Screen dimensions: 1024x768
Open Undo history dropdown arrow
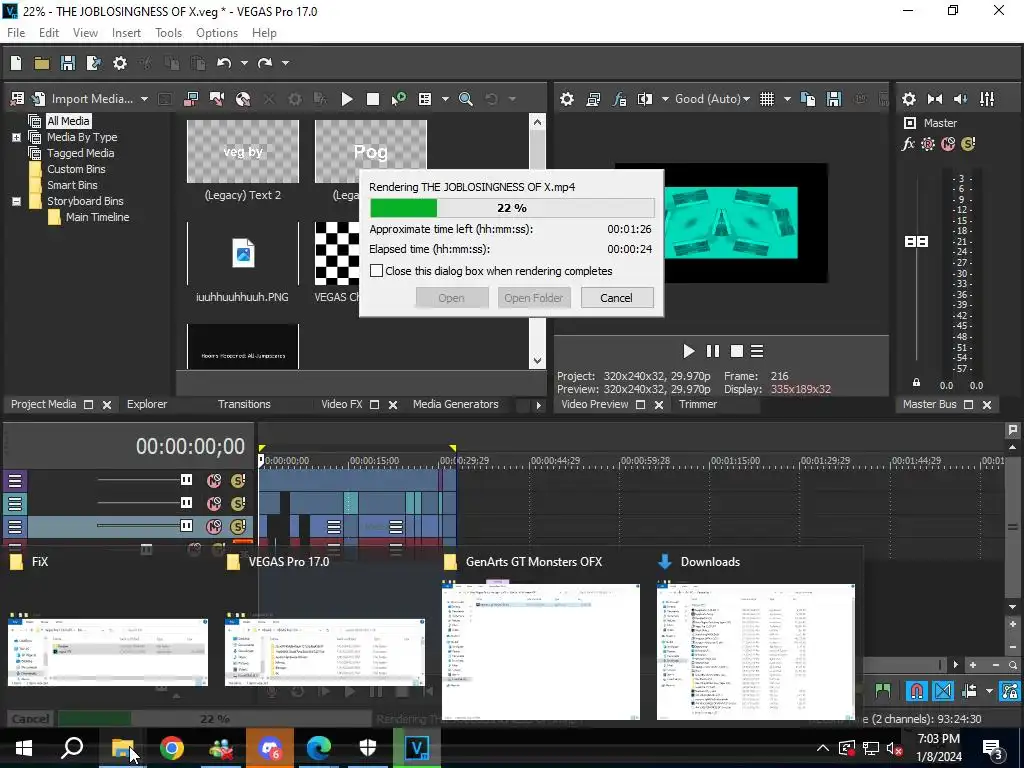point(244,63)
